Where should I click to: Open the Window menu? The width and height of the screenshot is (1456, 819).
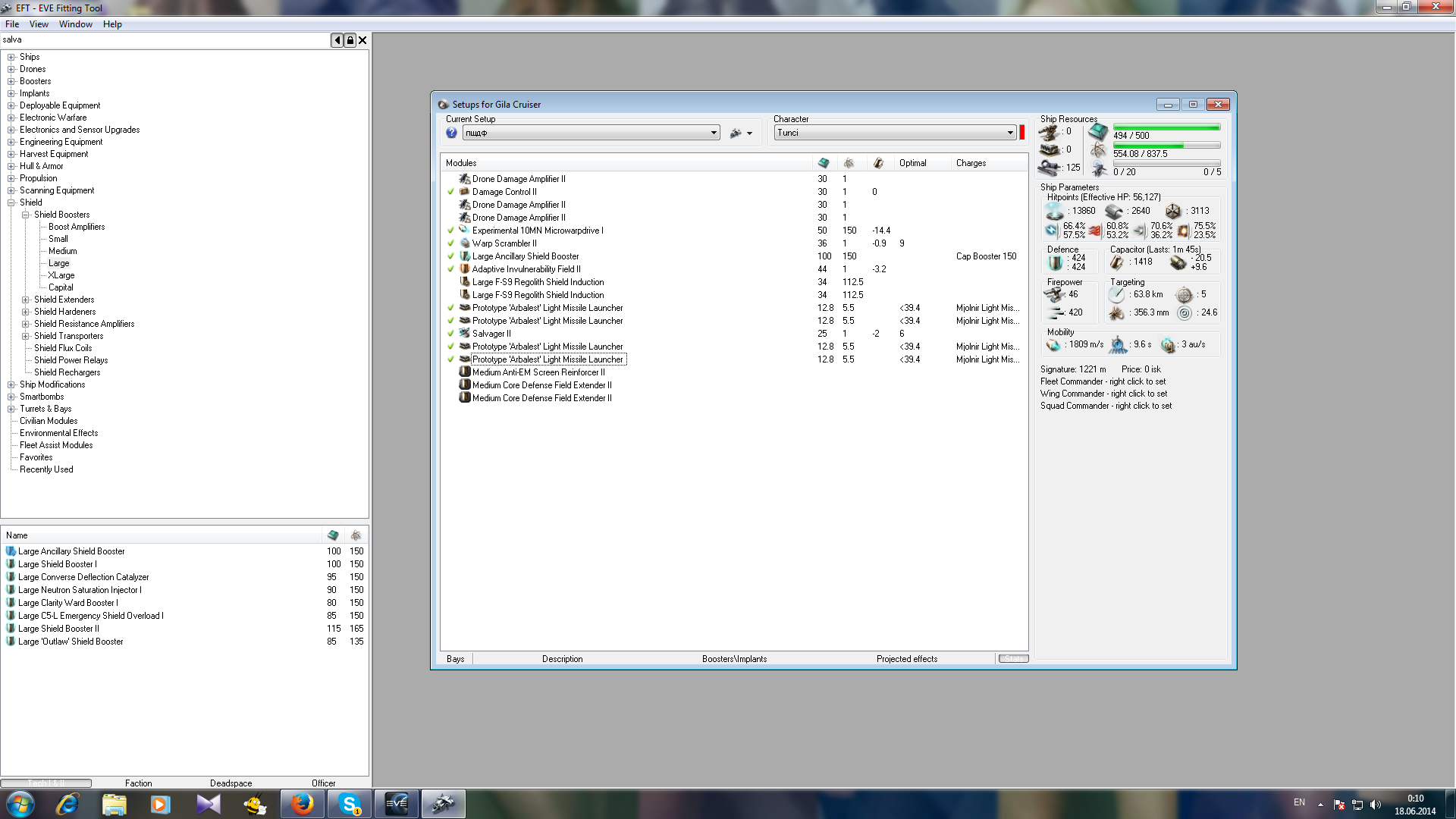(76, 24)
